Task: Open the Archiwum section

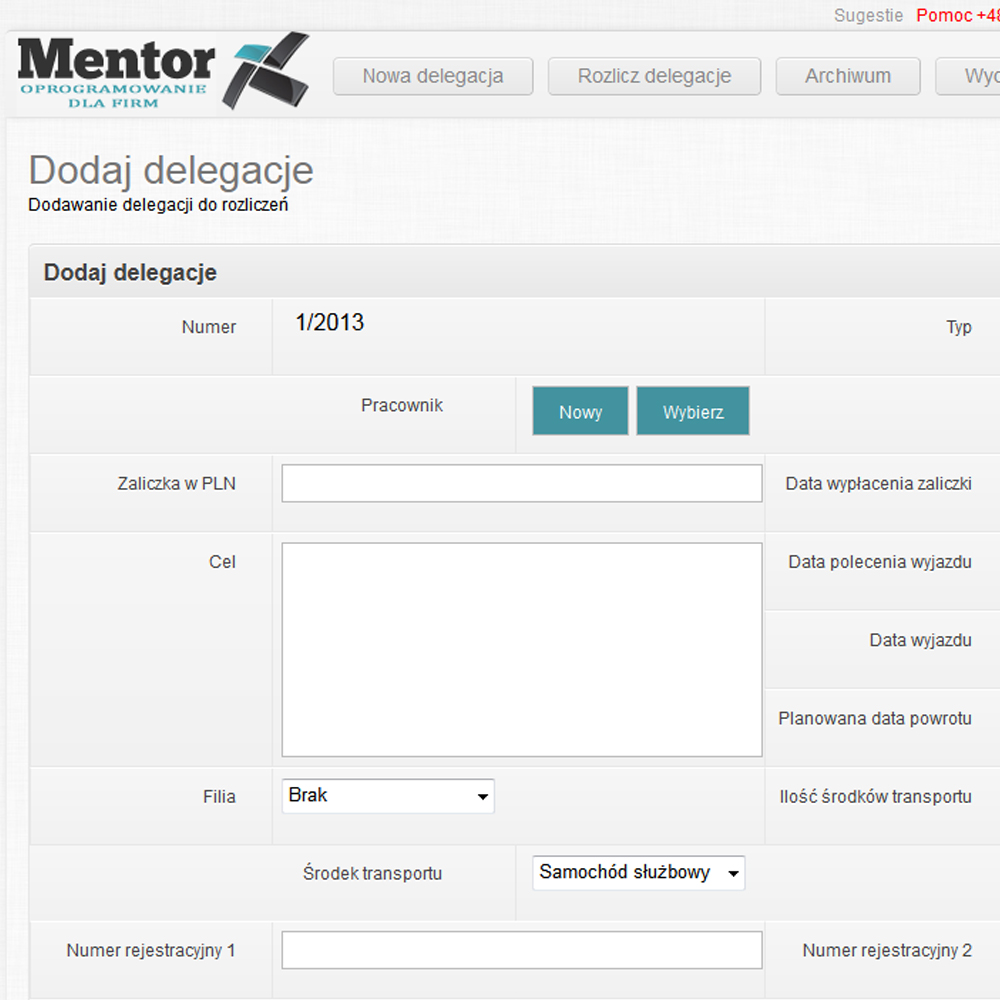Action: tap(847, 76)
